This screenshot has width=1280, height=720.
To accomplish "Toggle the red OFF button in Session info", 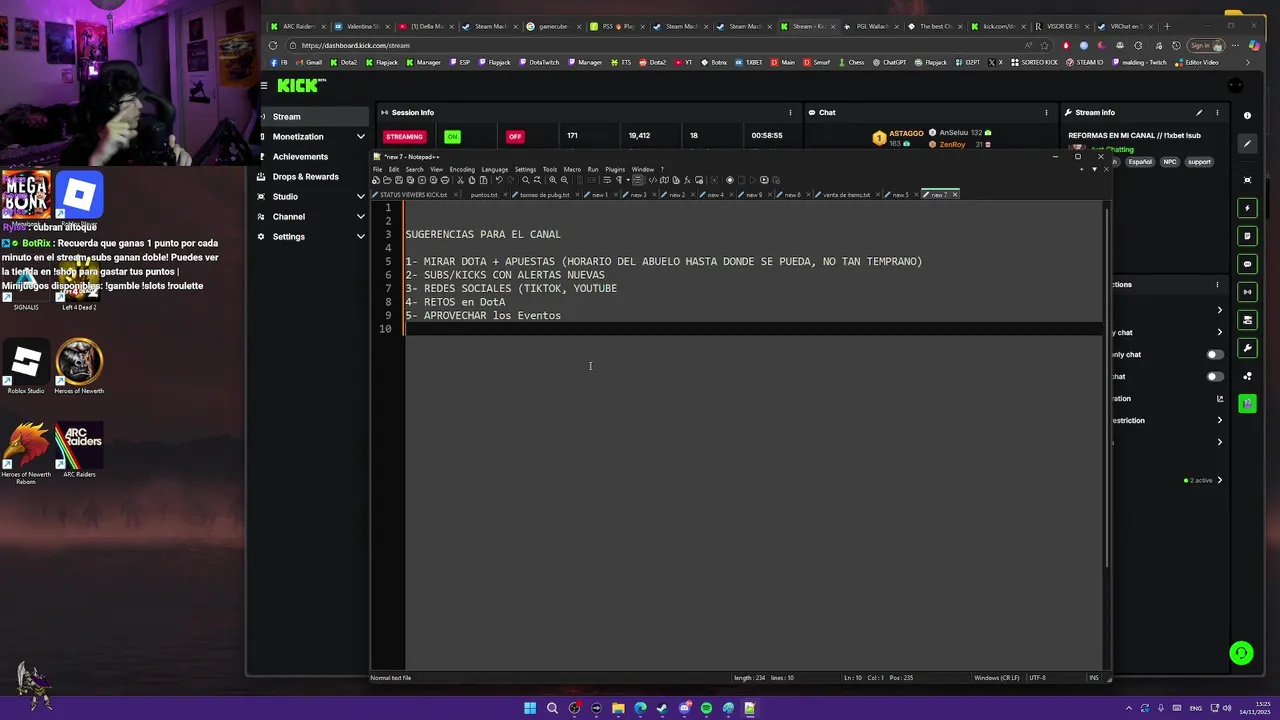I will (515, 136).
